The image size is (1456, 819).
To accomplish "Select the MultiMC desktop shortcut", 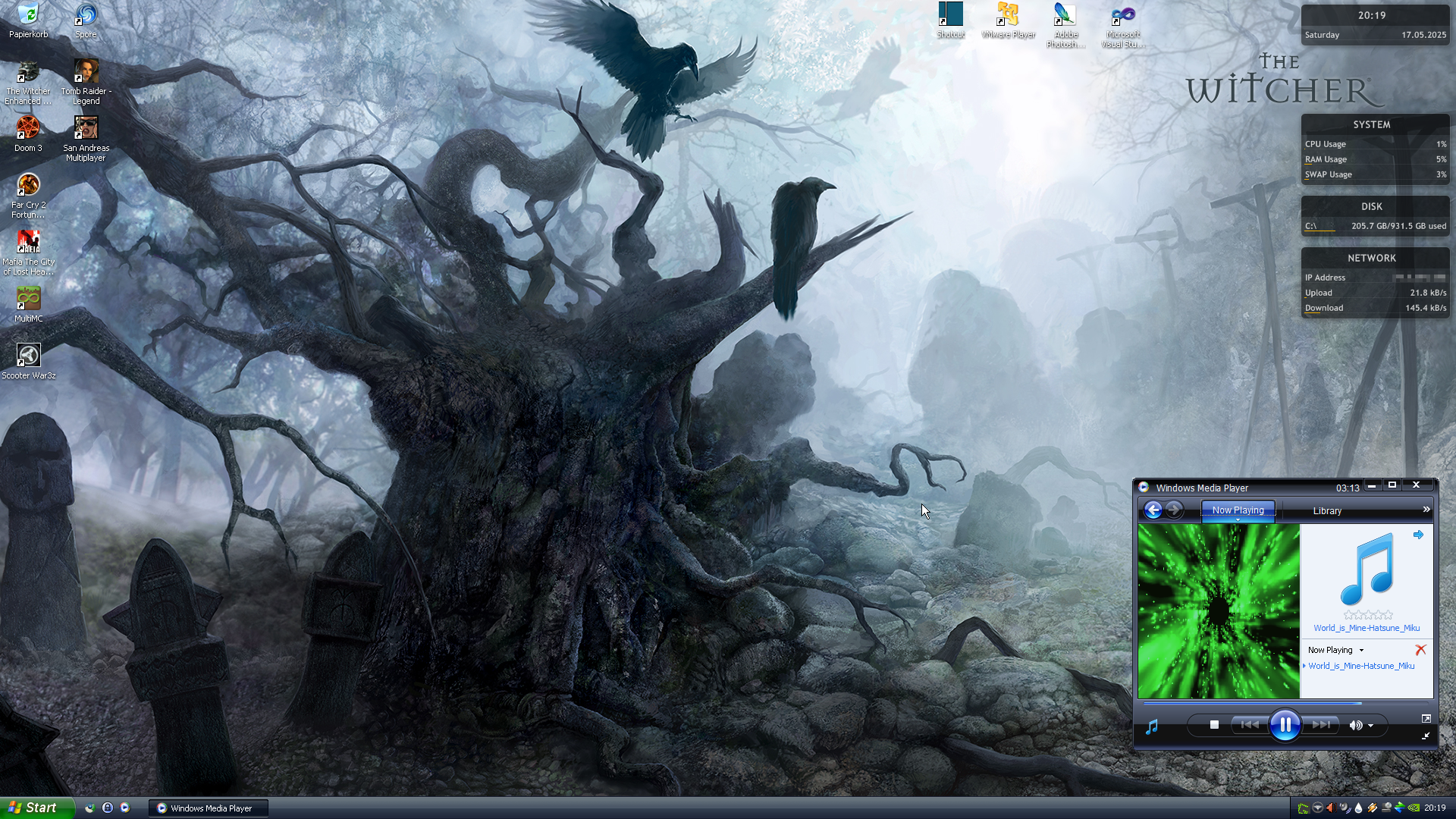I will [x=28, y=305].
